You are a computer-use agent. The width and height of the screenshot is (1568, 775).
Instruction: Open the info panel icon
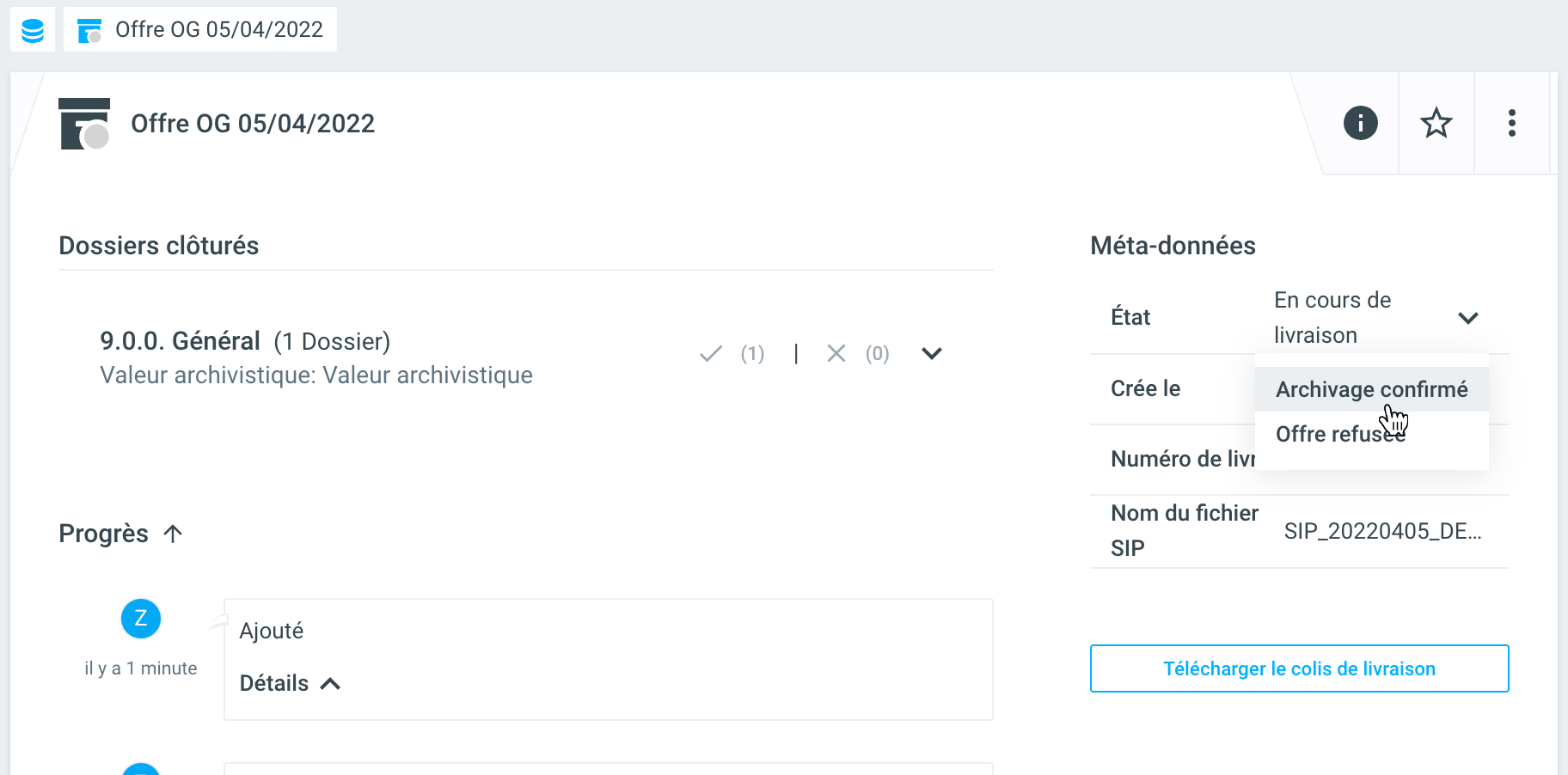point(1360,124)
